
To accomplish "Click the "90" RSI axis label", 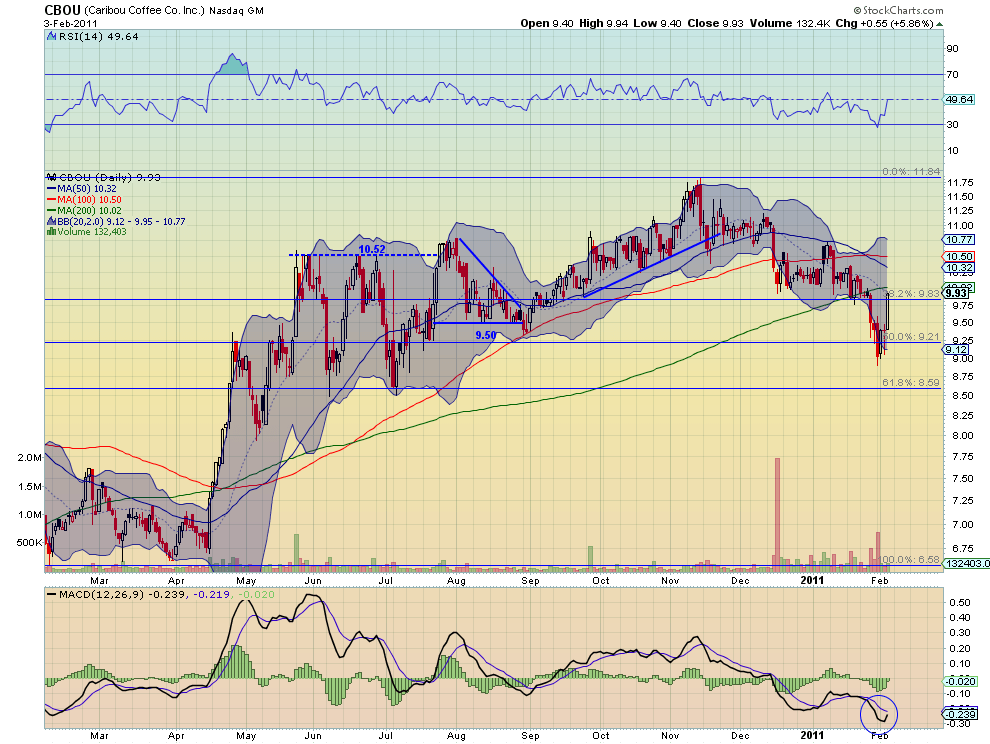I will click(952, 49).
